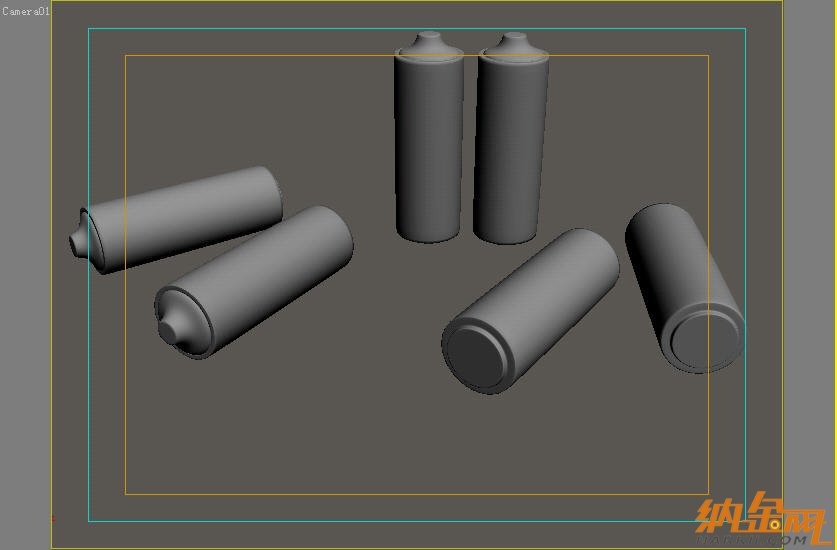Image resolution: width=837 pixels, height=550 pixels.
Task: Click circular base of the rightmost can
Action: [705, 340]
